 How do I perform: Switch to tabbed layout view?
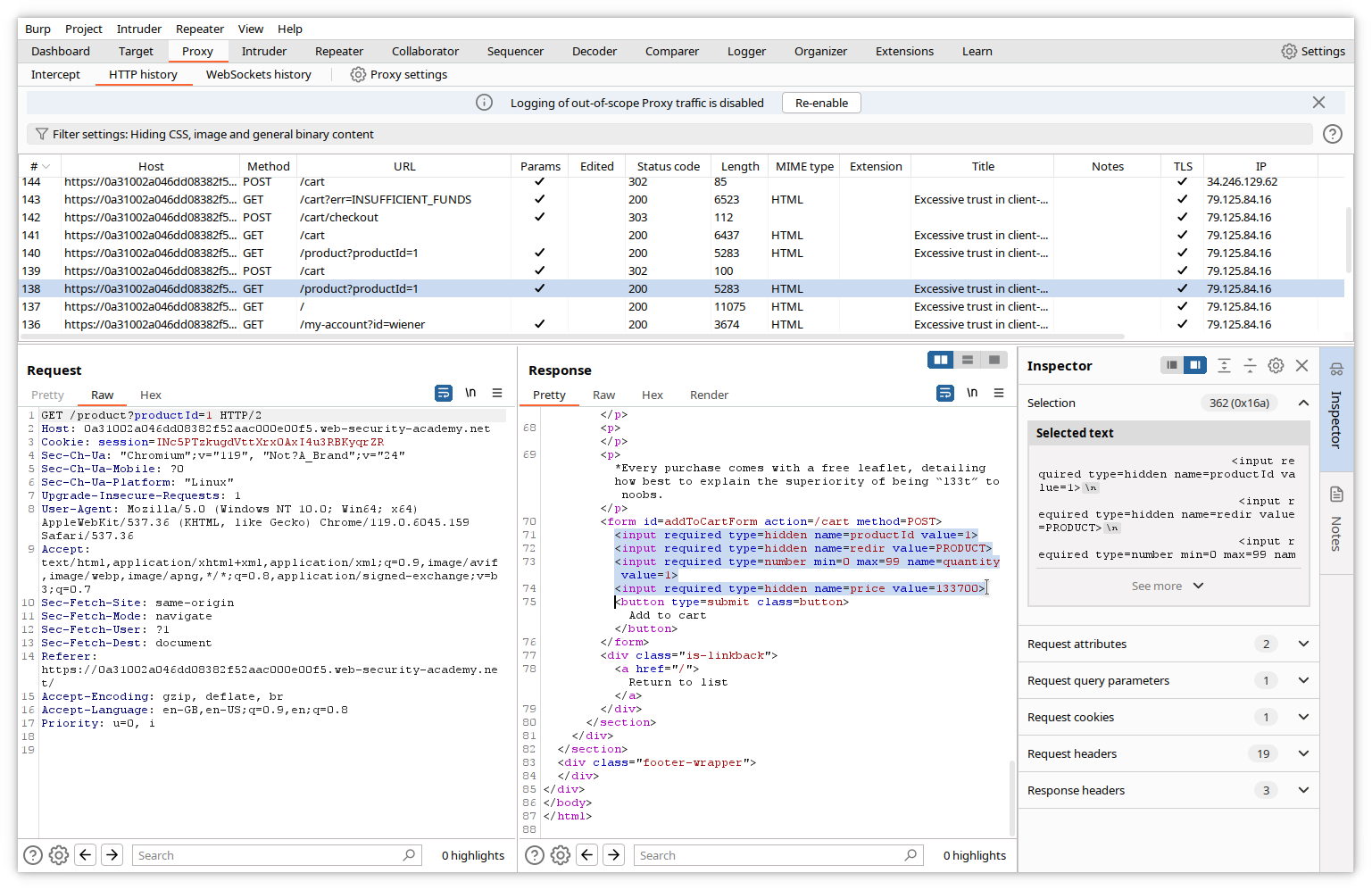pyautogui.click(x=994, y=360)
